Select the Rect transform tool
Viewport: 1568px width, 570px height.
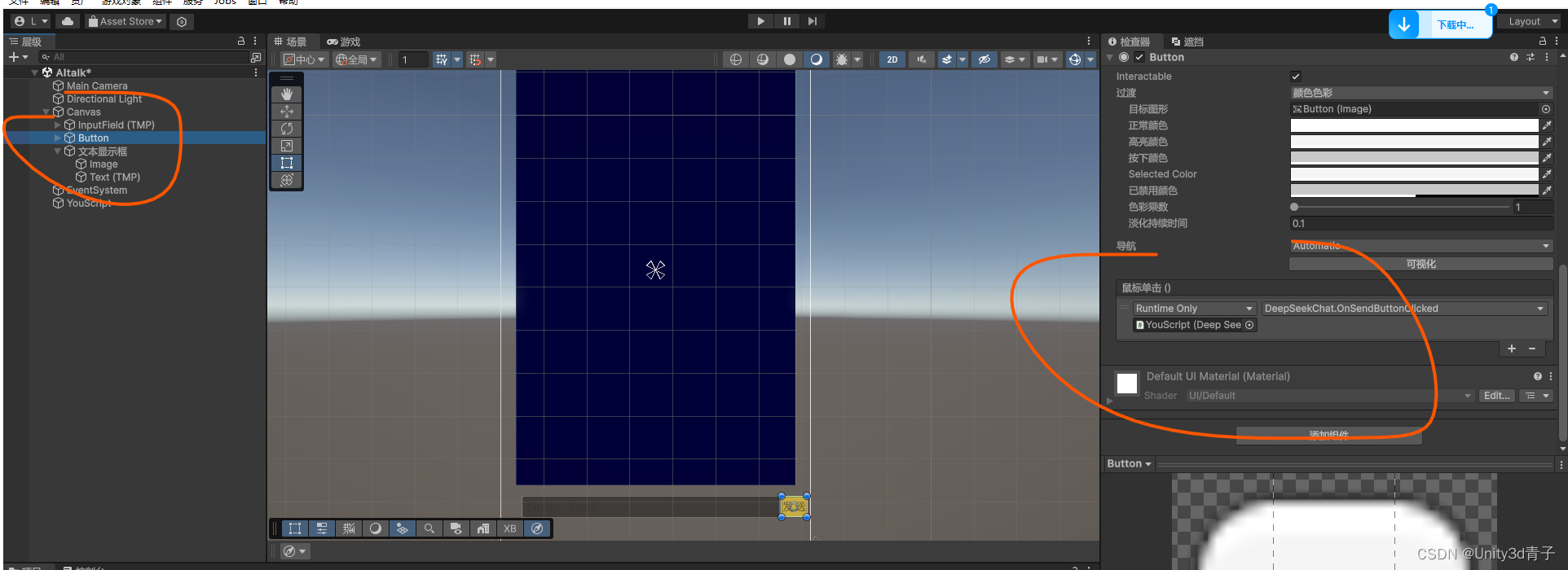pyautogui.click(x=287, y=163)
